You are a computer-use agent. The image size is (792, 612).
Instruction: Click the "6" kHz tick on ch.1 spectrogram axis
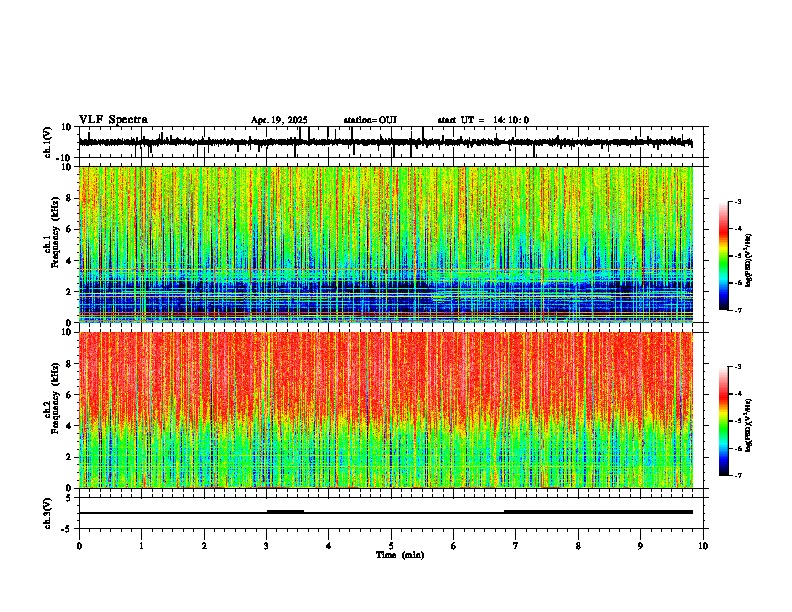tap(69, 229)
